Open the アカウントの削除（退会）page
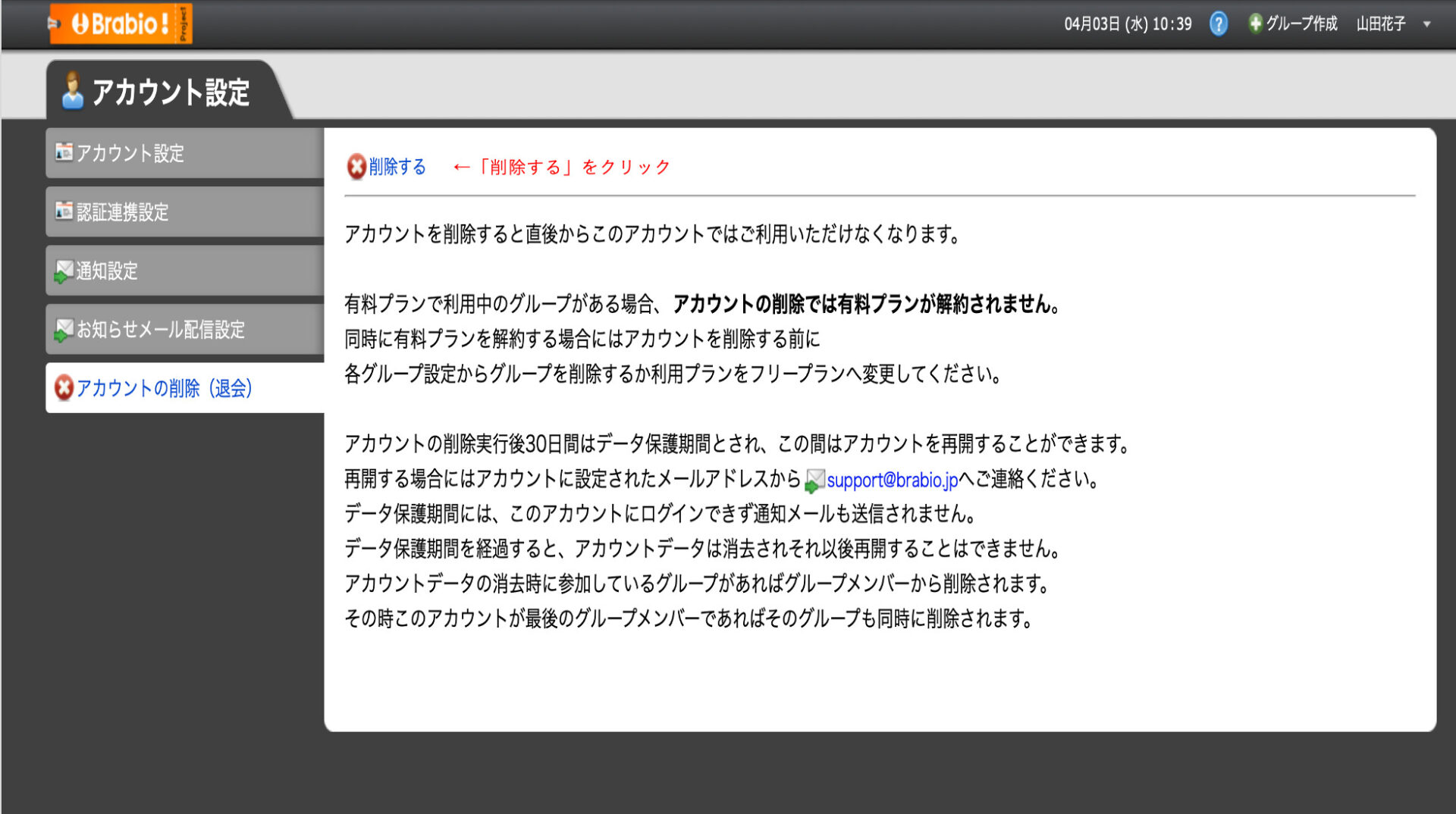 (x=165, y=388)
